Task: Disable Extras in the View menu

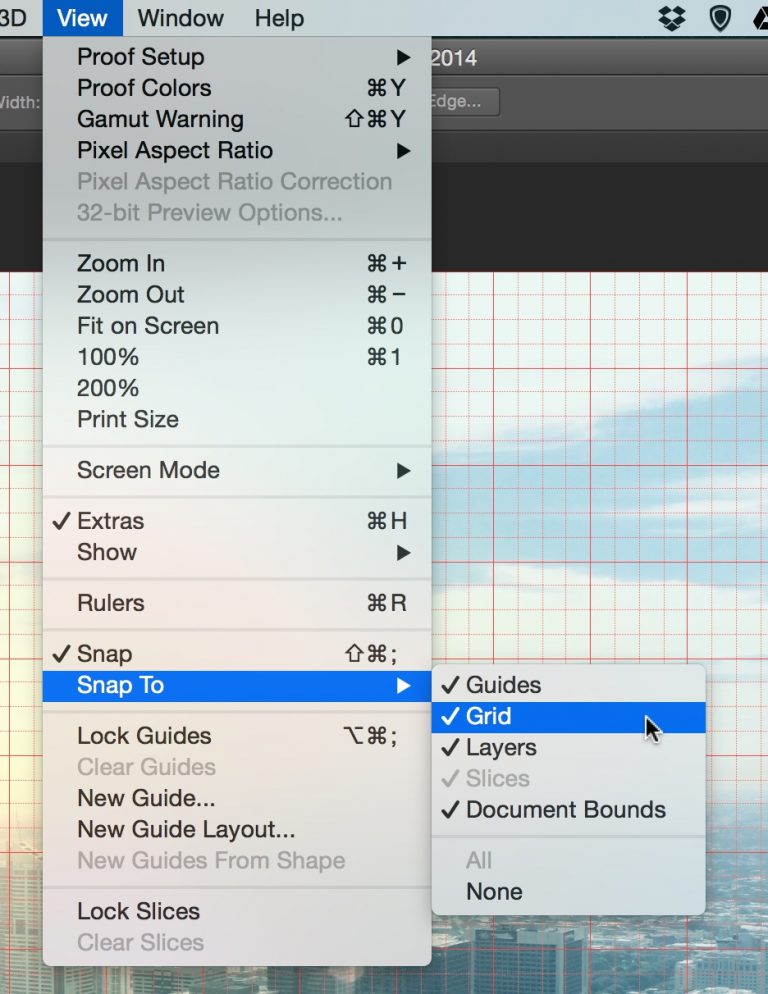Action: [112, 520]
